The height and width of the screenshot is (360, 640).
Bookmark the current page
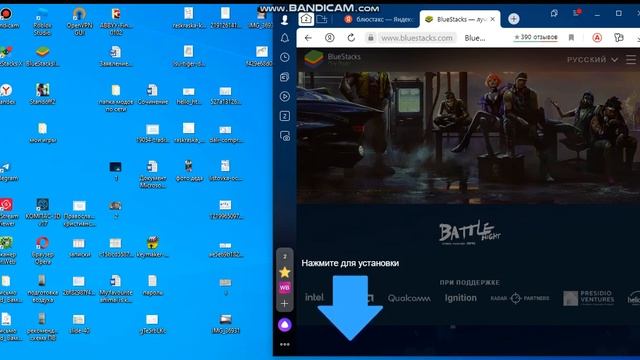tap(571, 38)
